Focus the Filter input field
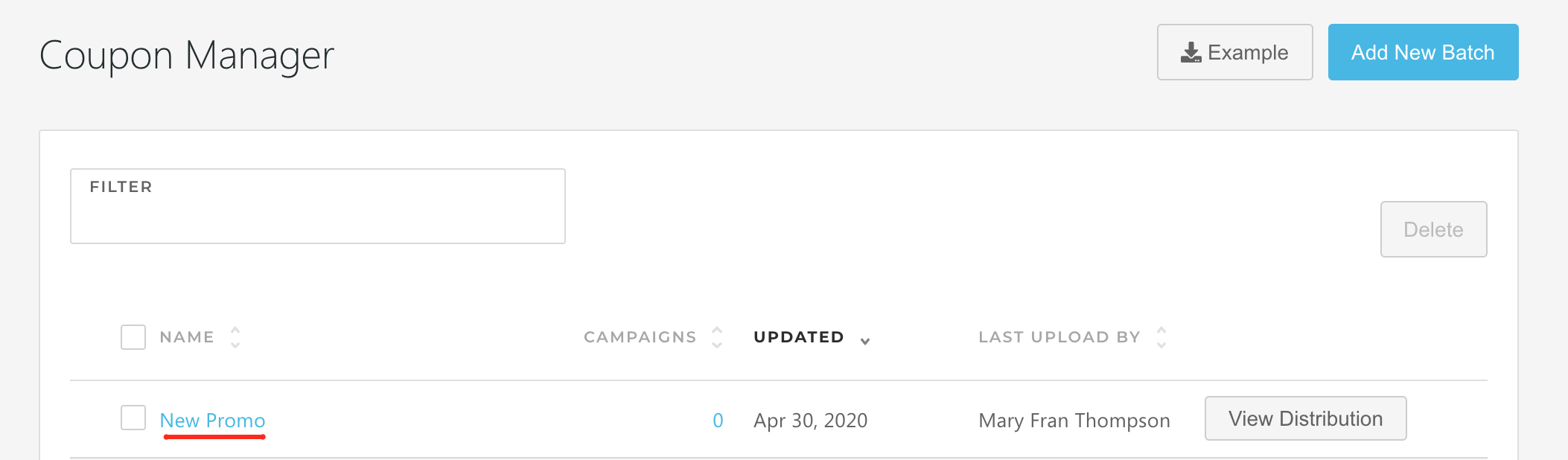 coord(318,216)
